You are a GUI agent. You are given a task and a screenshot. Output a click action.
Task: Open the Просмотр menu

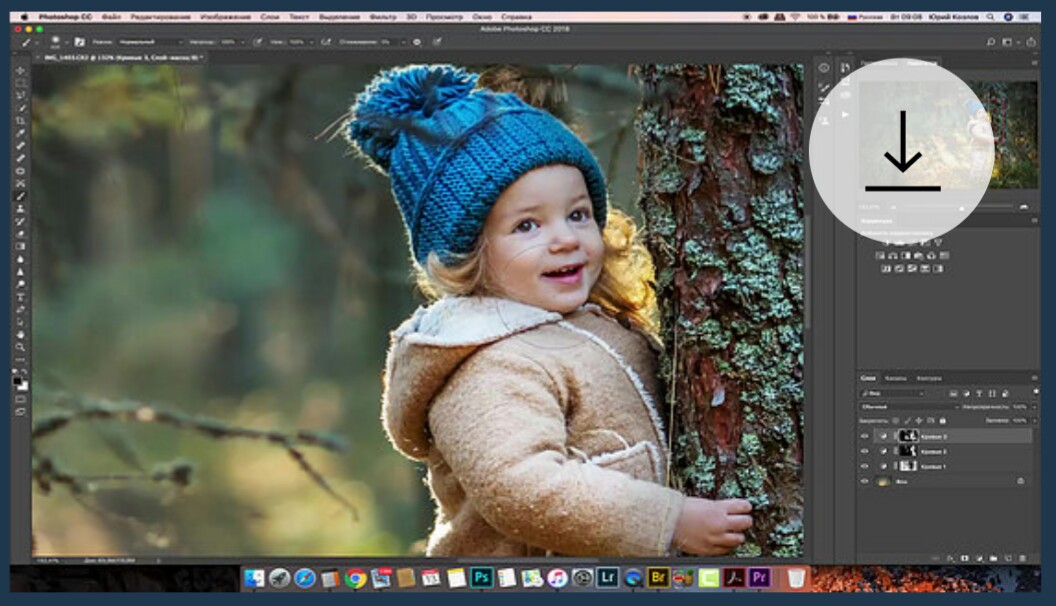point(444,16)
